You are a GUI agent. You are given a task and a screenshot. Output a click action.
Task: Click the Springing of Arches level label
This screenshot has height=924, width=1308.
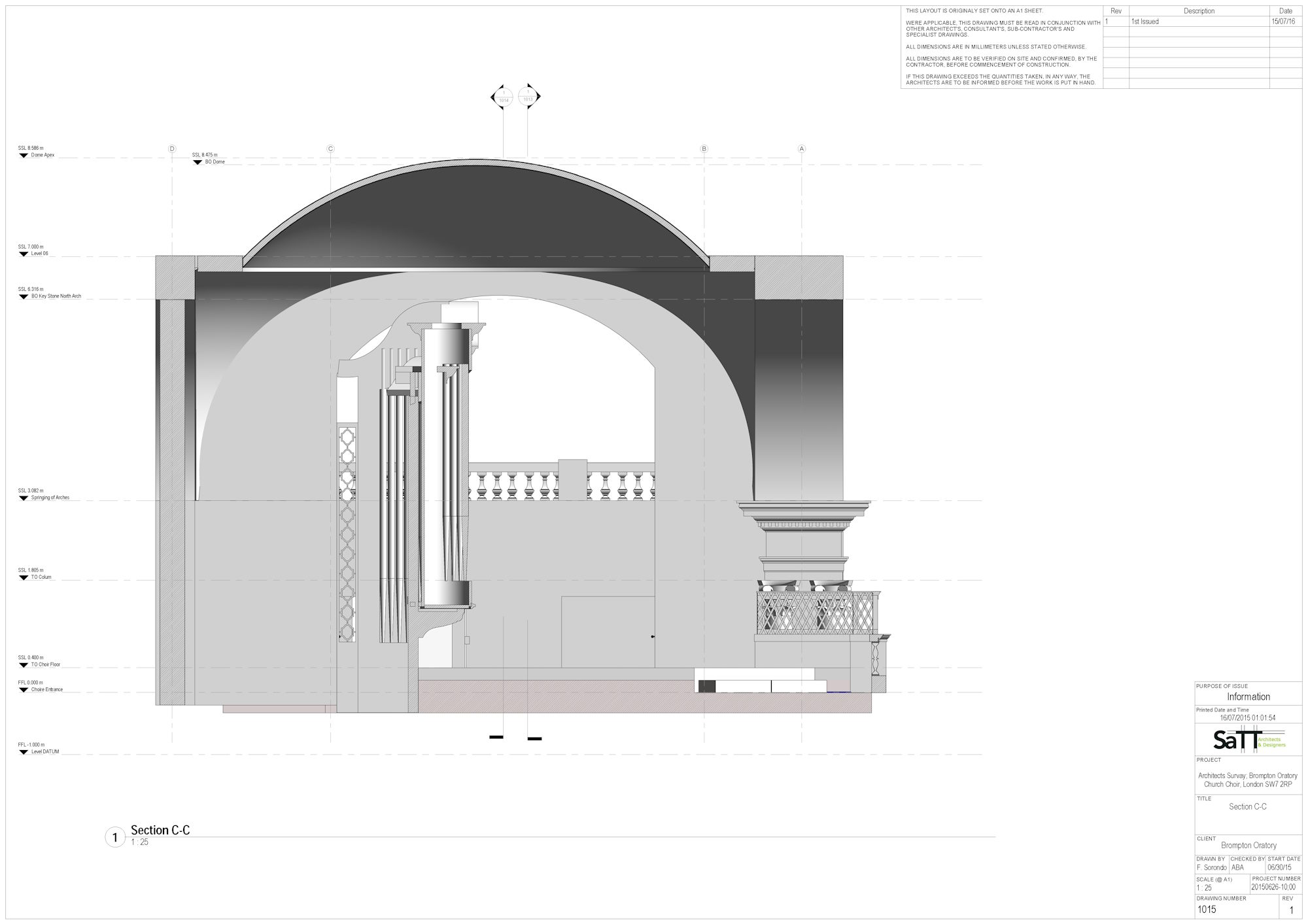[x=50, y=498]
